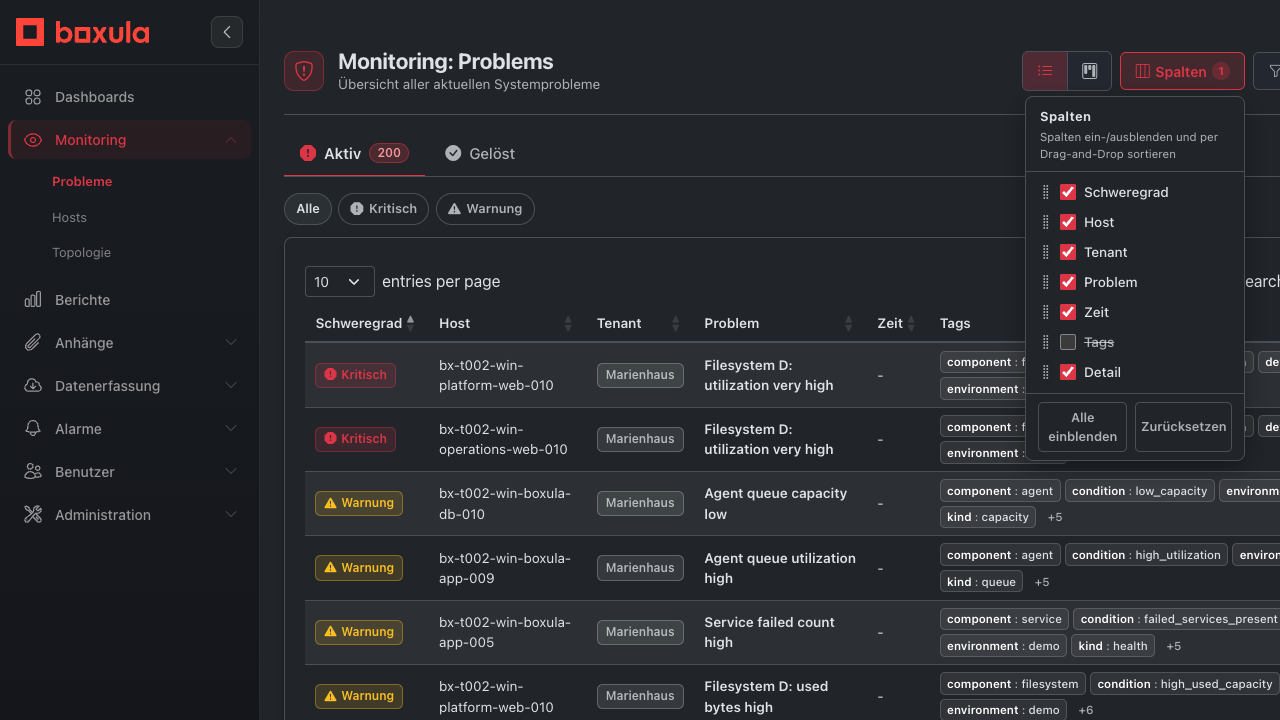Sort by Schweregrad column header

(360, 323)
